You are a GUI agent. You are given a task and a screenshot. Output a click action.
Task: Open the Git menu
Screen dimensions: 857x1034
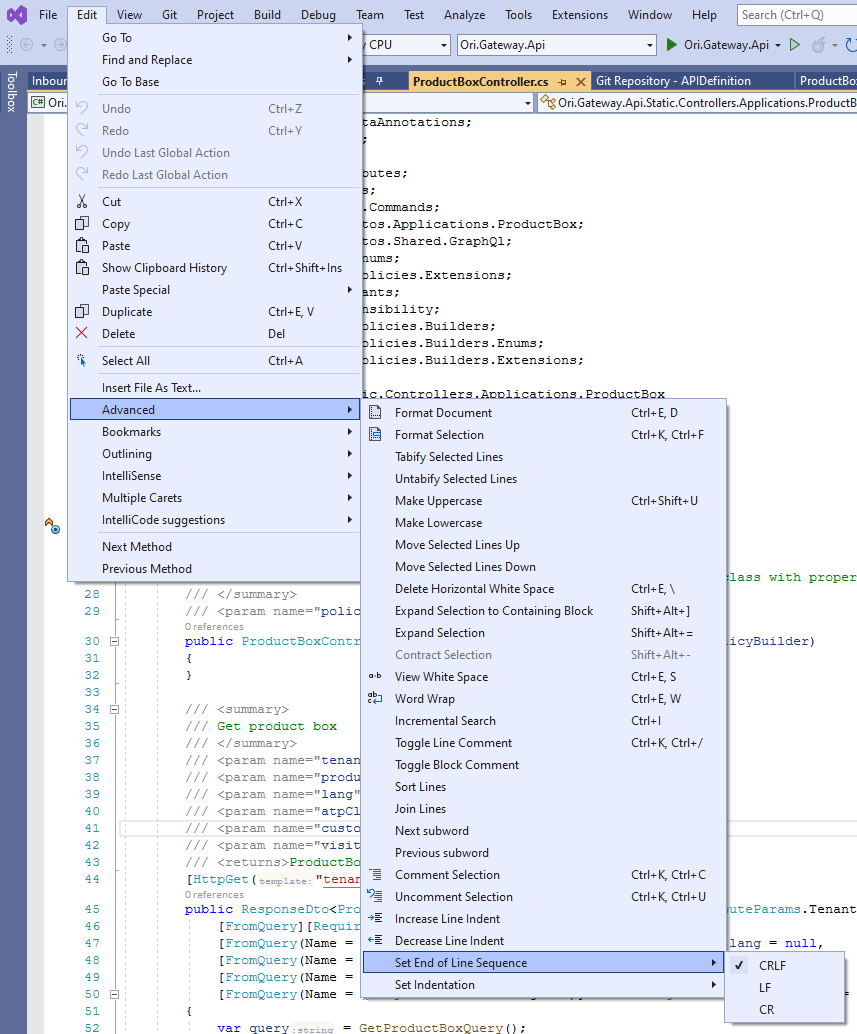pyautogui.click(x=169, y=14)
